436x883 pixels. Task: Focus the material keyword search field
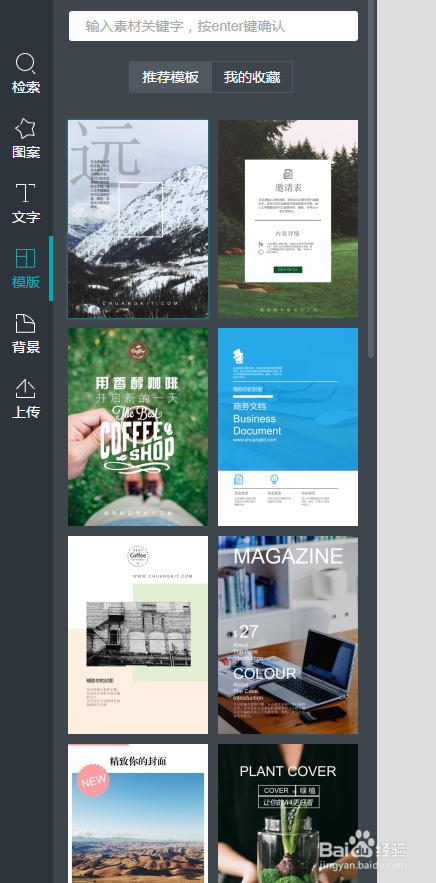click(213, 26)
